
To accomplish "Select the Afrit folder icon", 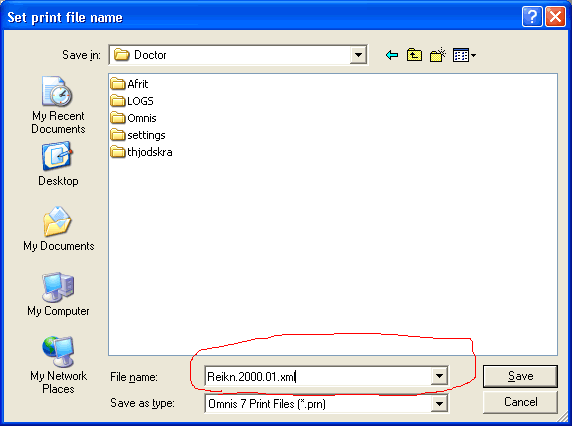I will pos(118,84).
